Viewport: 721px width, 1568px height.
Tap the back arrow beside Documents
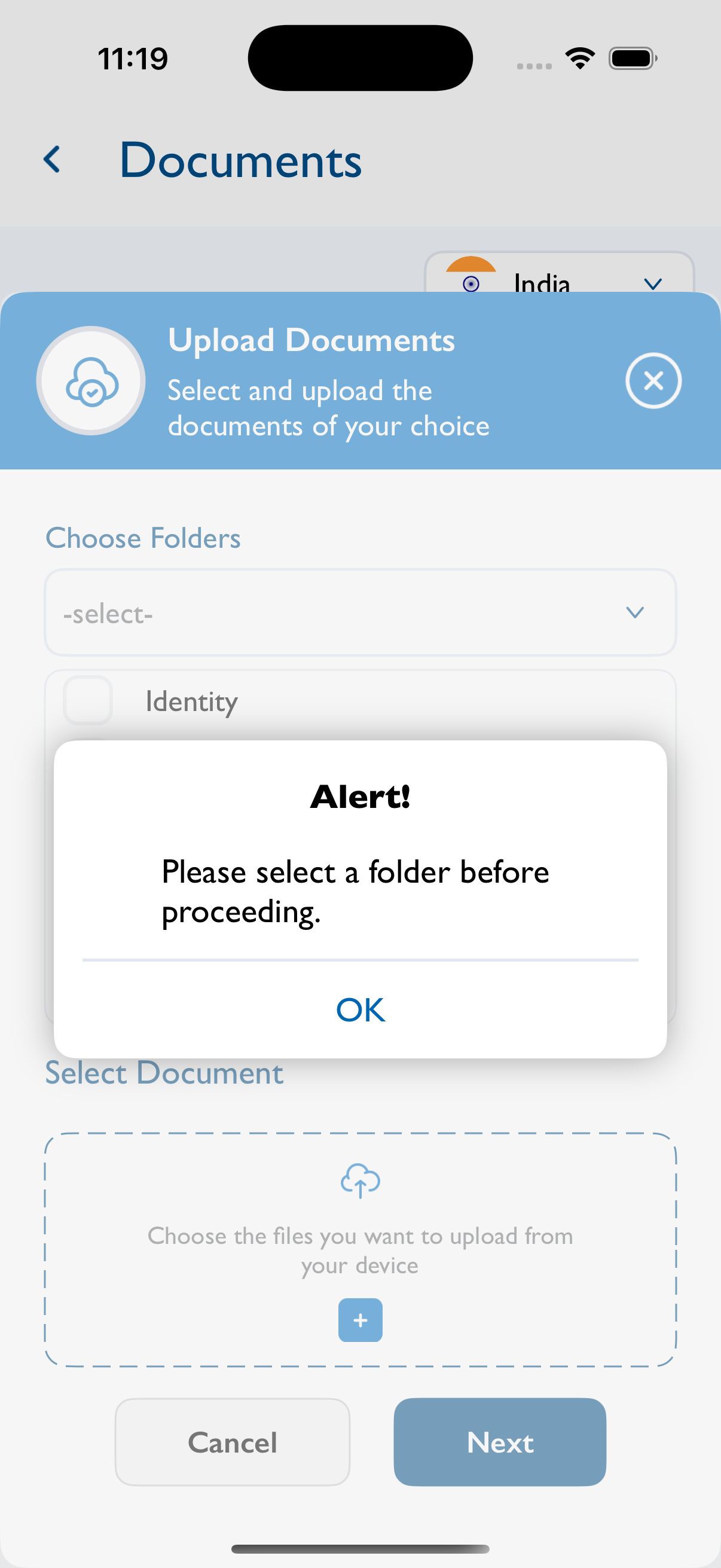[53, 160]
